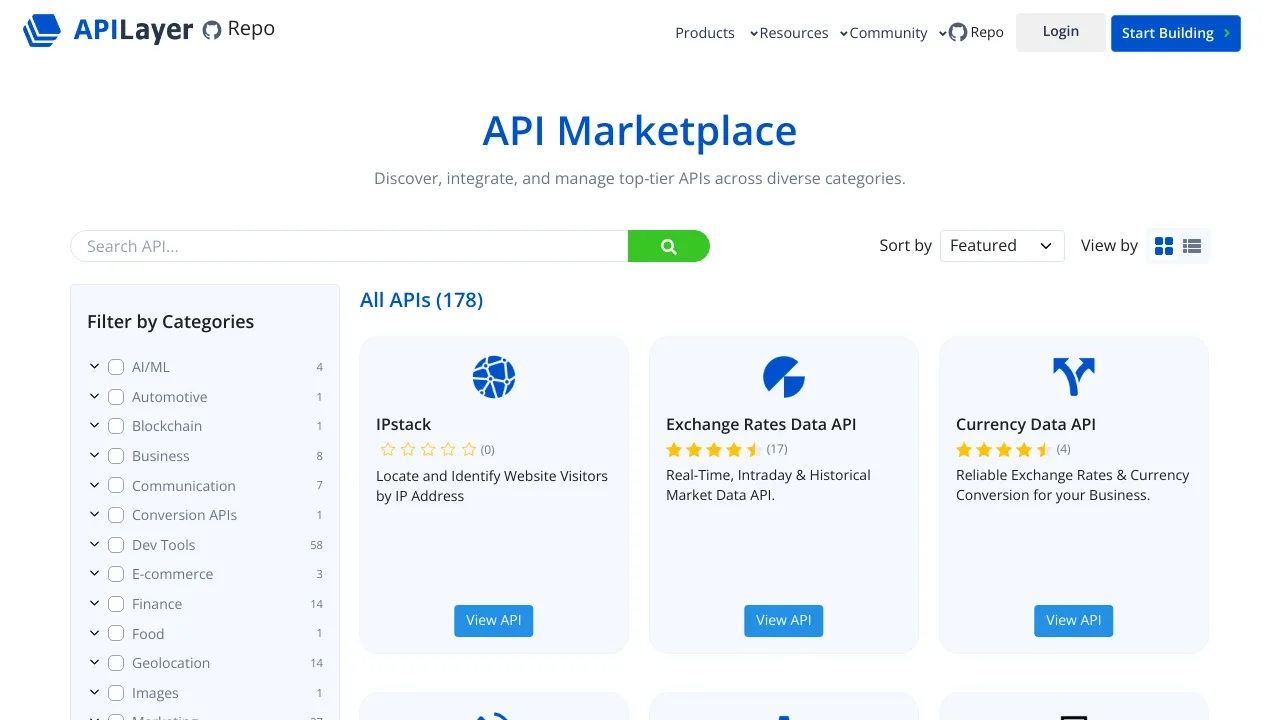Viewport: 1280px width, 720px height.
Task: Click the APILayer logo icon
Action: [x=42, y=30]
